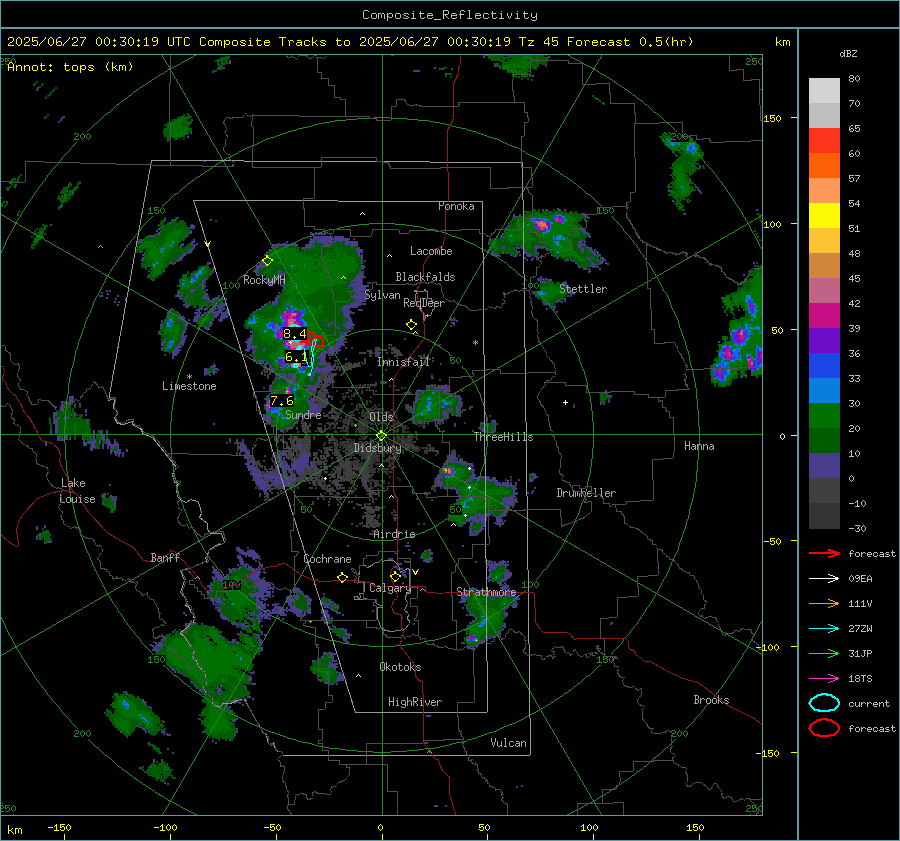Click the 'Annot: tops (km)' annotation text
Image resolution: width=900 pixels, height=841 pixels.
(x=70, y=67)
